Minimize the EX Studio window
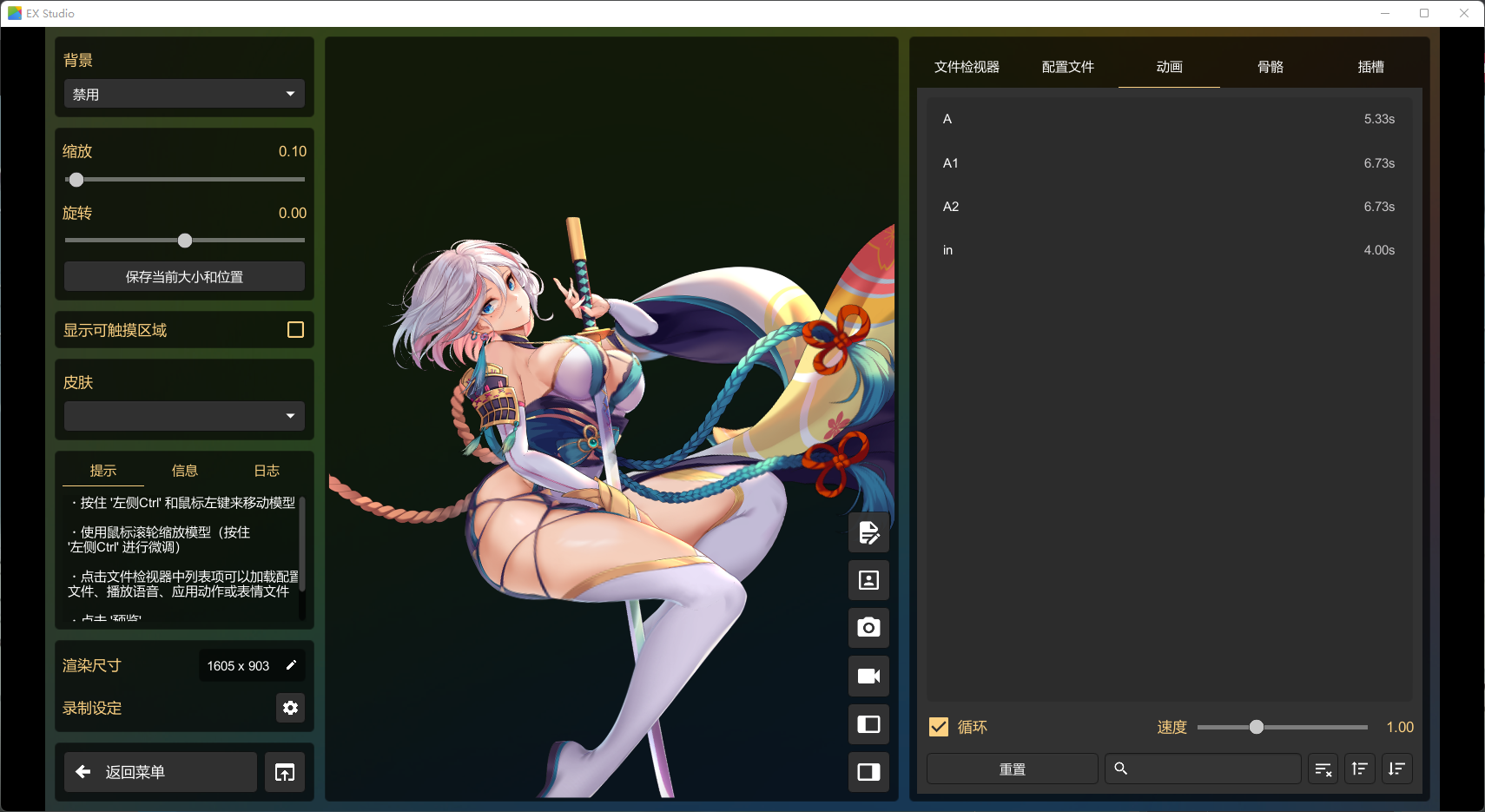This screenshot has width=1485, height=812. tap(1385, 13)
